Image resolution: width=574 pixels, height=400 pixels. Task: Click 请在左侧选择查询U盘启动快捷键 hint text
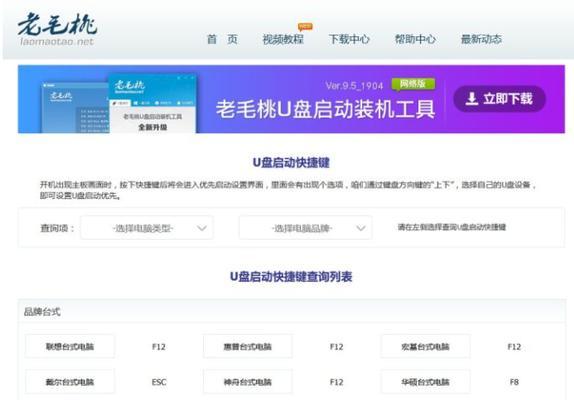(452, 227)
